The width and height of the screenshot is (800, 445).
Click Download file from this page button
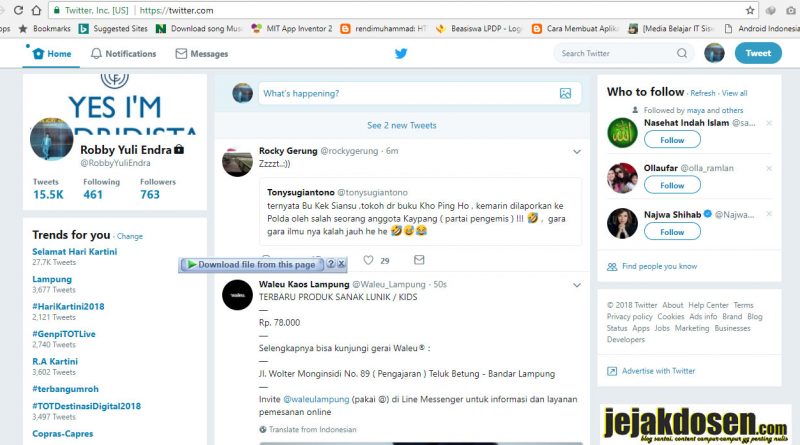[x=252, y=264]
